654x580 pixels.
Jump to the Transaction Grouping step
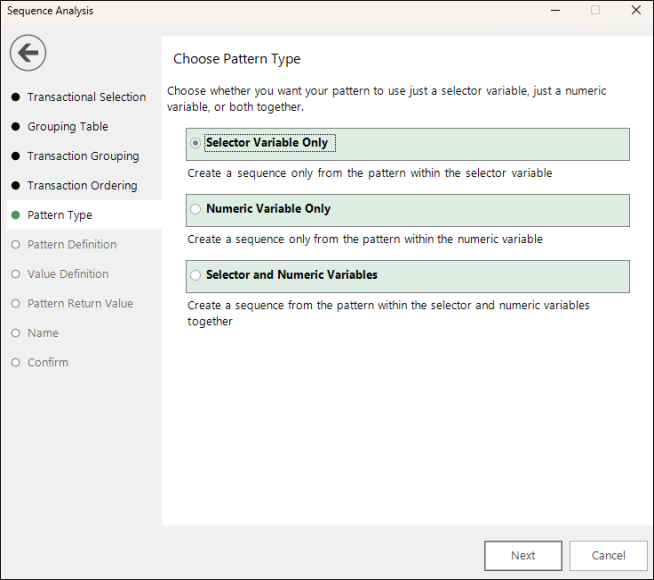[x=83, y=156]
